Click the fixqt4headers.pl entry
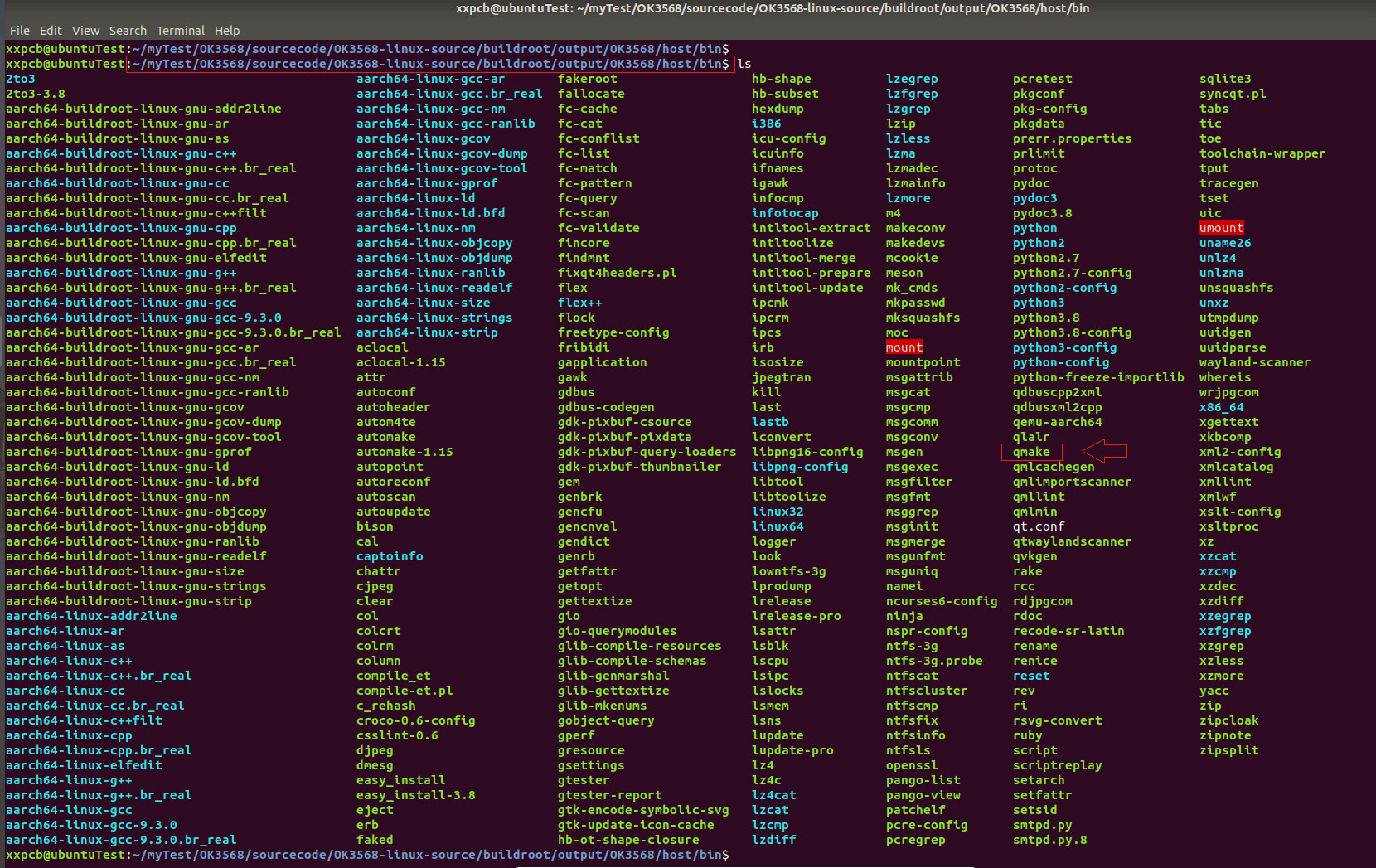 tap(618, 273)
